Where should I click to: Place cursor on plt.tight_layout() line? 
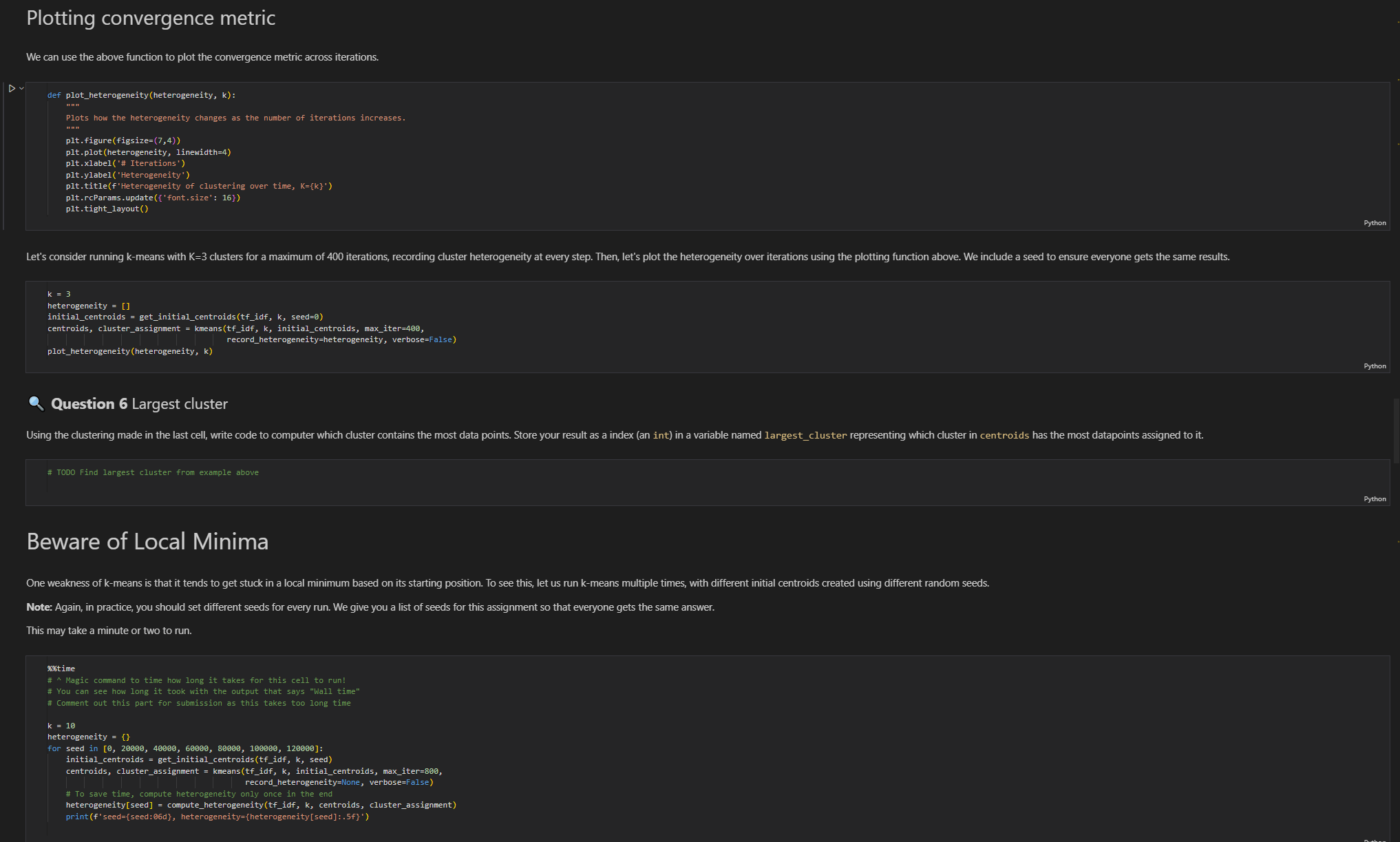107,209
